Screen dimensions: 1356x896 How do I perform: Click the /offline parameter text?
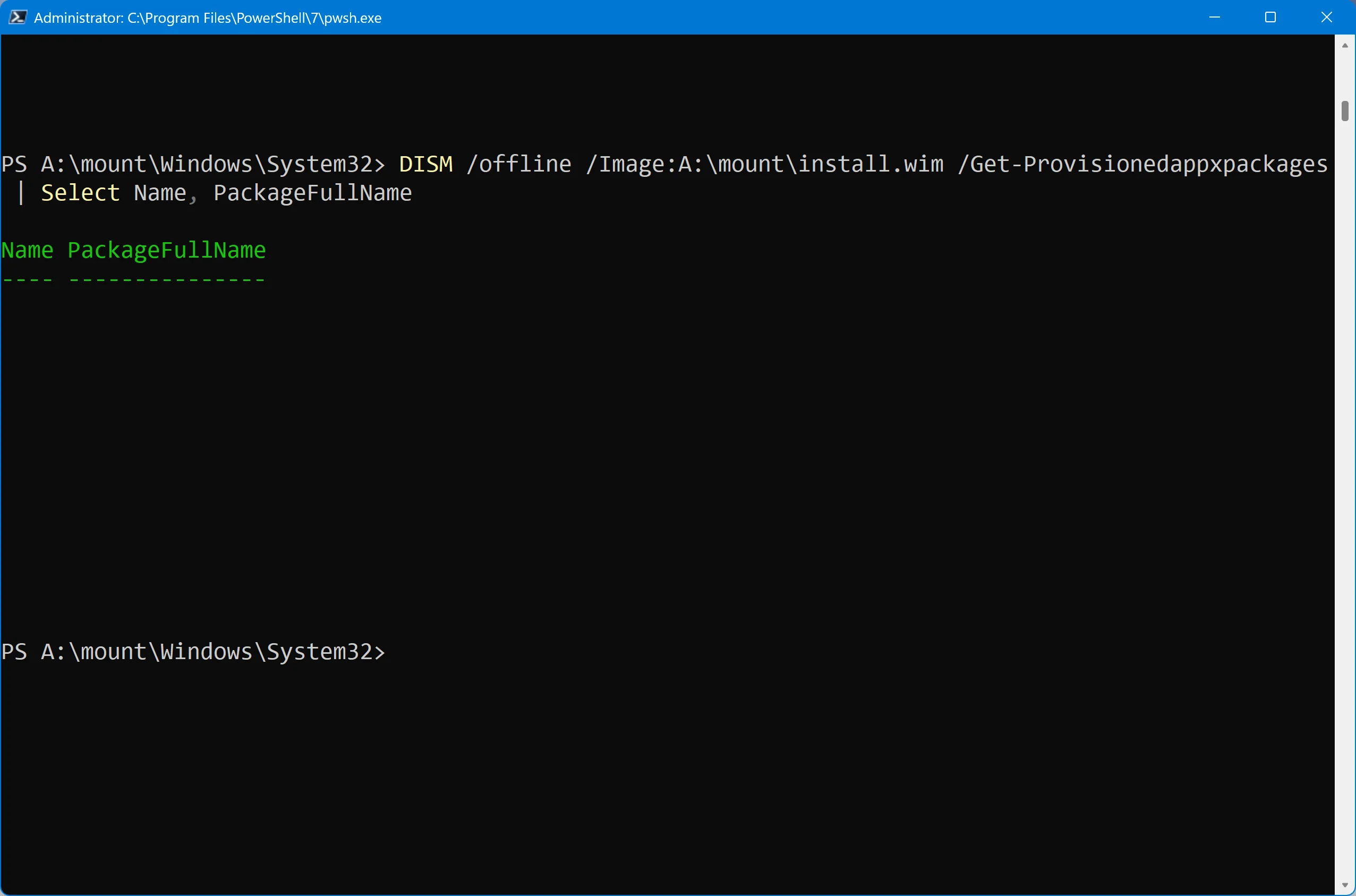[519, 164]
